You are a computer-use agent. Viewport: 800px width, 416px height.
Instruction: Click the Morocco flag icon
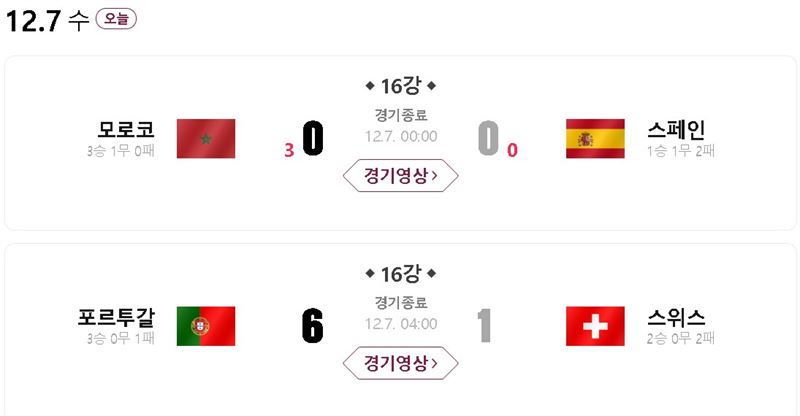[206, 138]
